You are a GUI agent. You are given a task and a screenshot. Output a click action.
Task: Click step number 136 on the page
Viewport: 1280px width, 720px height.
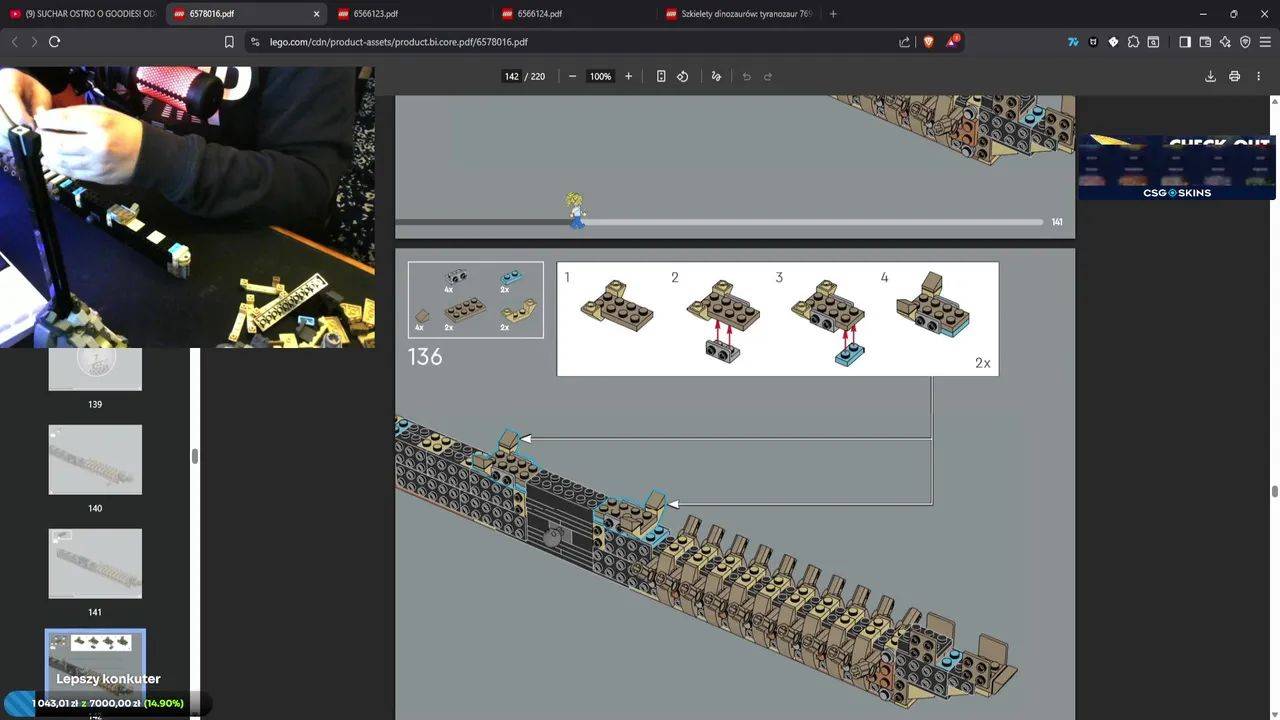(x=425, y=357)
